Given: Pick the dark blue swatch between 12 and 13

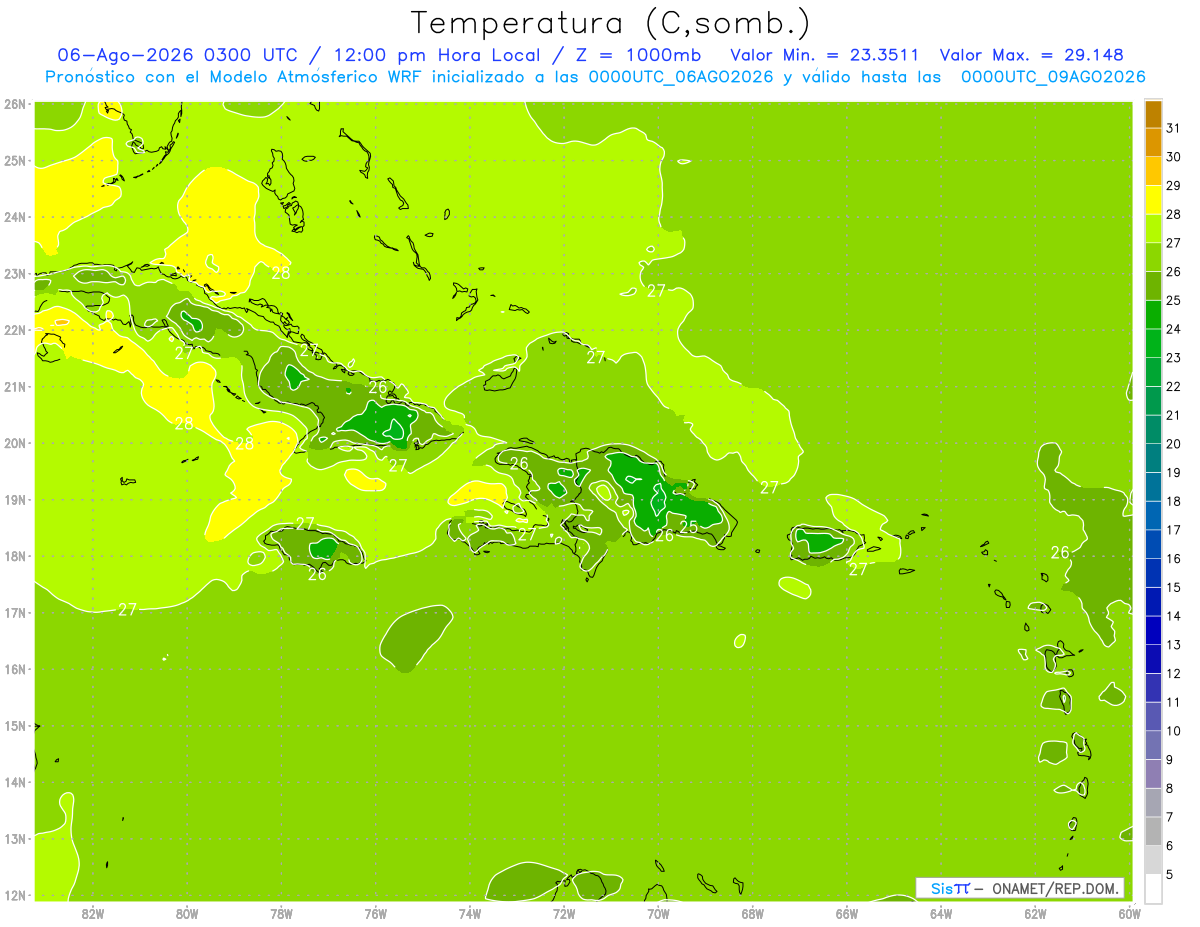Looking at the screenshot, I should 1153,659.
